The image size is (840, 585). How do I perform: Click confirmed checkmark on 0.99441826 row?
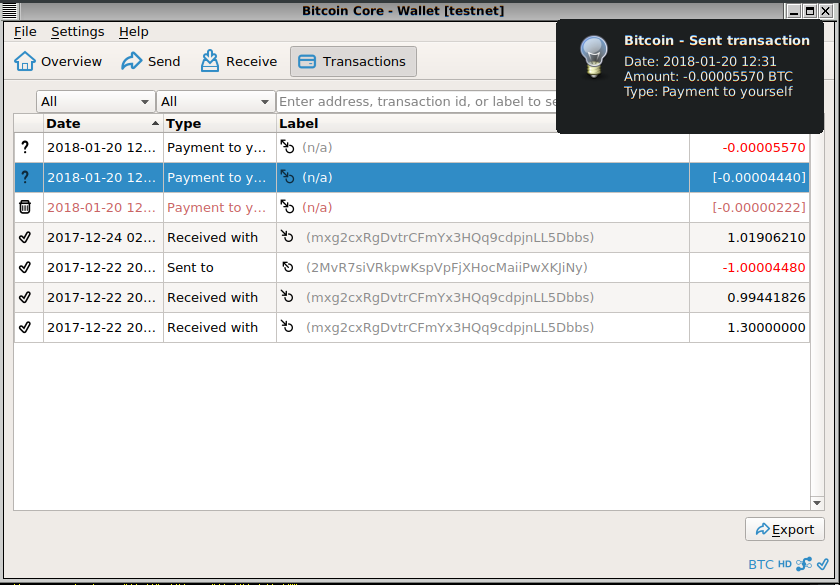pyautogui.click(x=25, y=297)
